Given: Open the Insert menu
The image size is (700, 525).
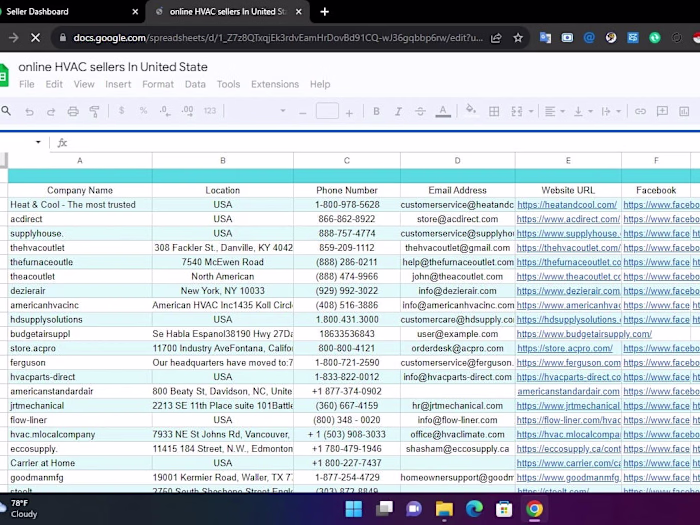Looking at the screenshot, I should click(118, 84).
